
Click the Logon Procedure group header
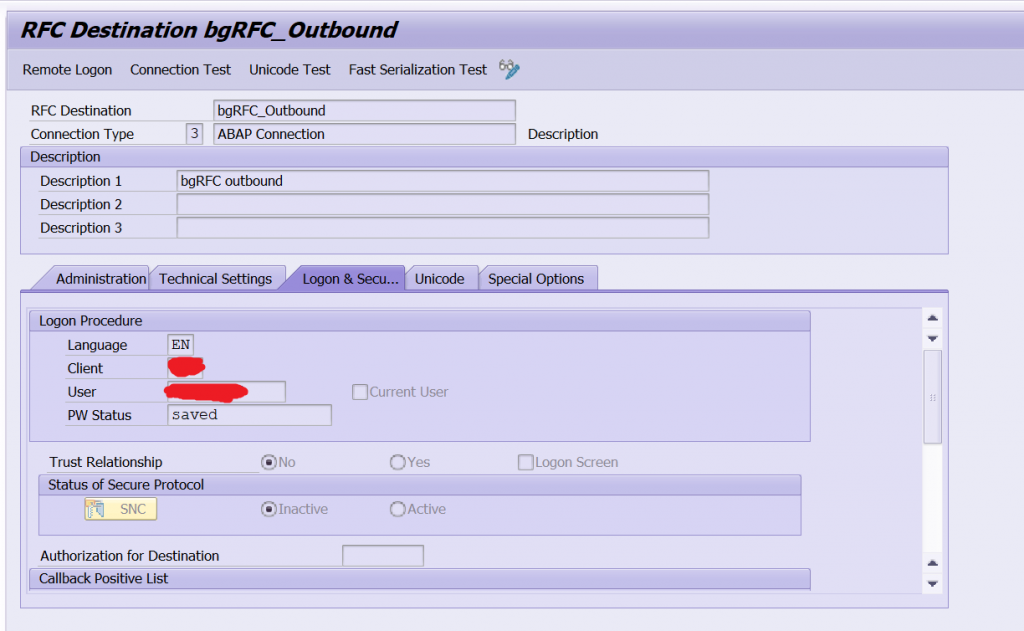tap(420, 321)
